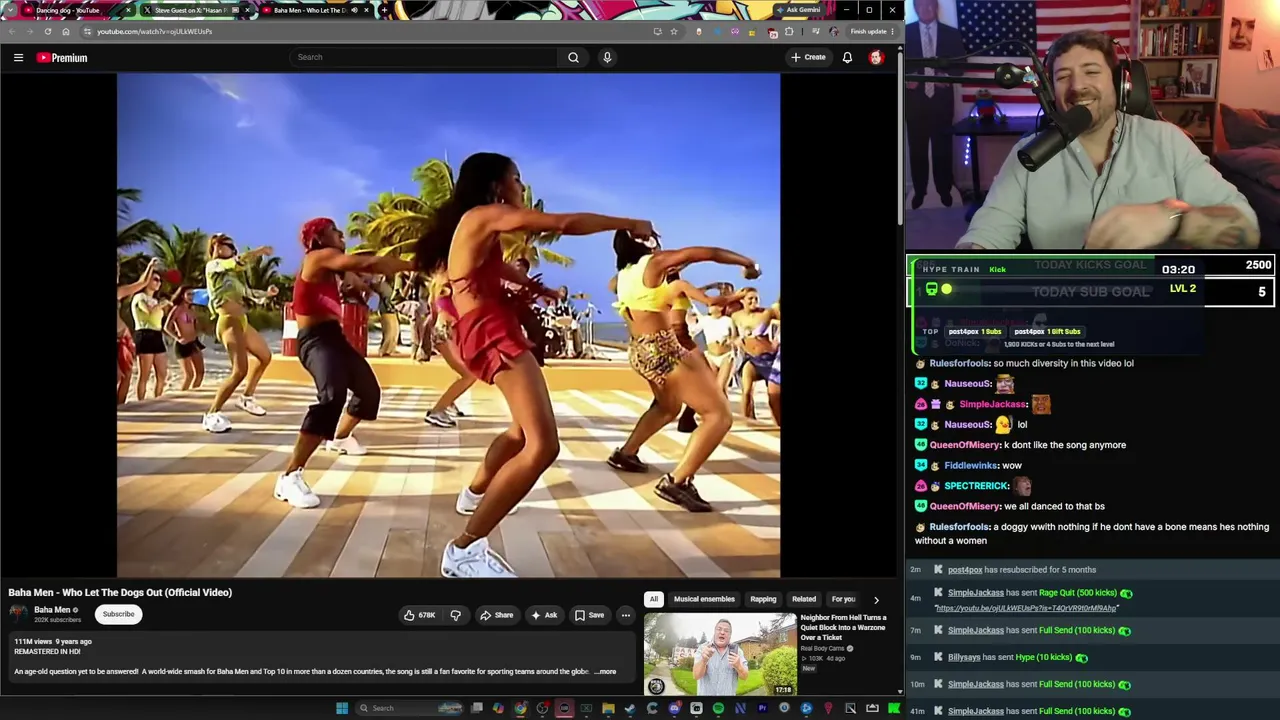Viewport: 1280px width, 720px height.
Task: Open a new browser tab
Action: (384, 10)
